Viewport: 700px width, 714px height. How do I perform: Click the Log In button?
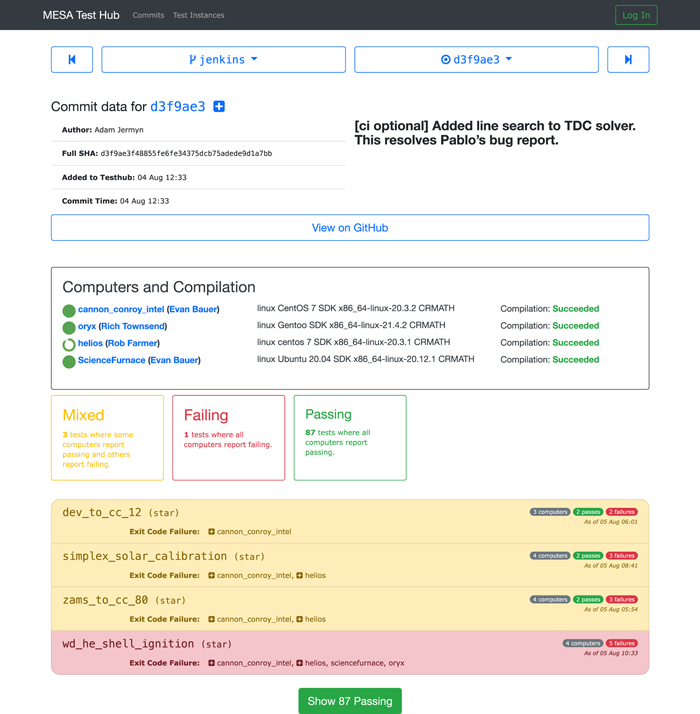click(636, 15)
